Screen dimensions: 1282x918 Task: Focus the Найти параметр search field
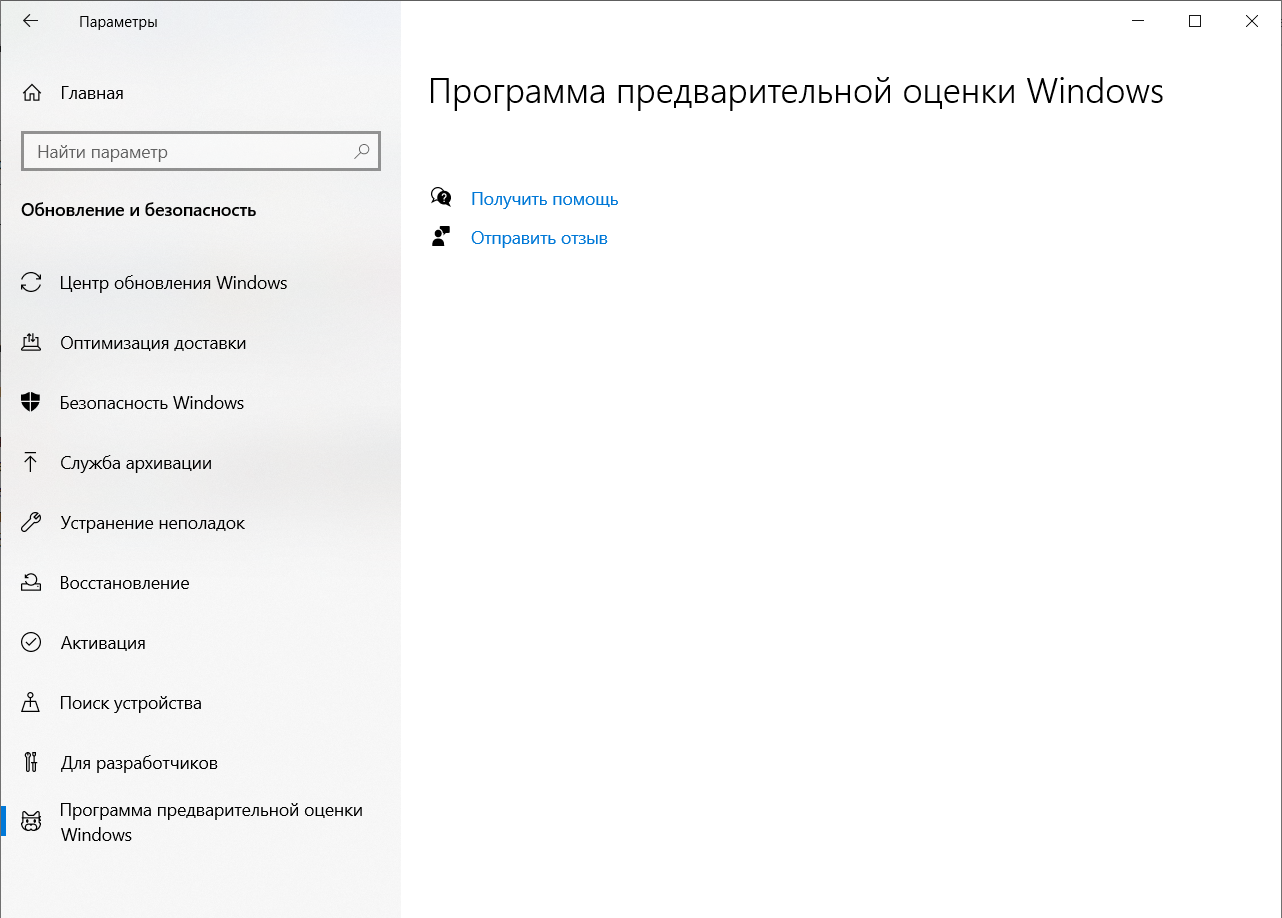pos(201,152)
